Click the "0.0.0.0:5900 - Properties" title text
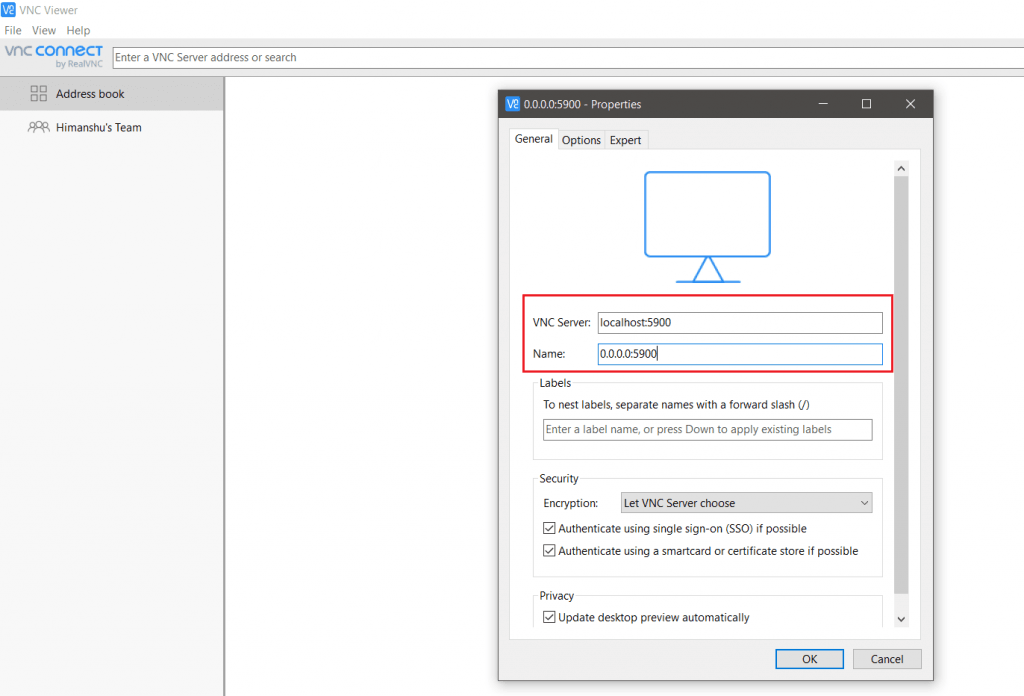Screen dimensions: 1024x696 click(583, 104)
